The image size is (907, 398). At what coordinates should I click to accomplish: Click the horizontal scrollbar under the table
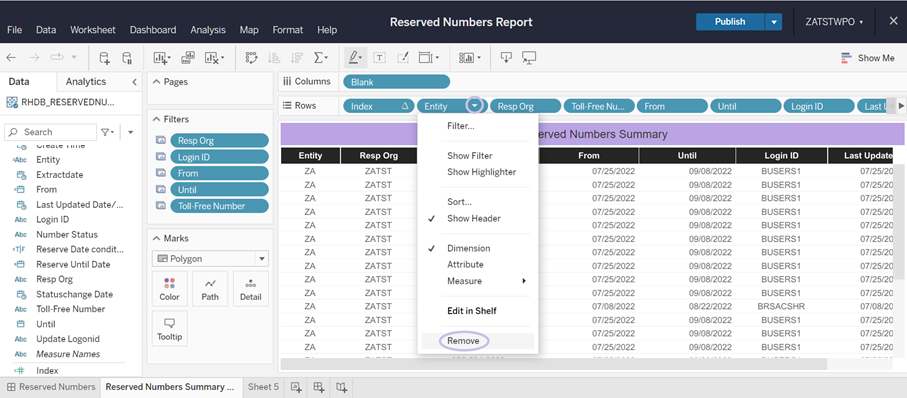click(x=554, y=364)
